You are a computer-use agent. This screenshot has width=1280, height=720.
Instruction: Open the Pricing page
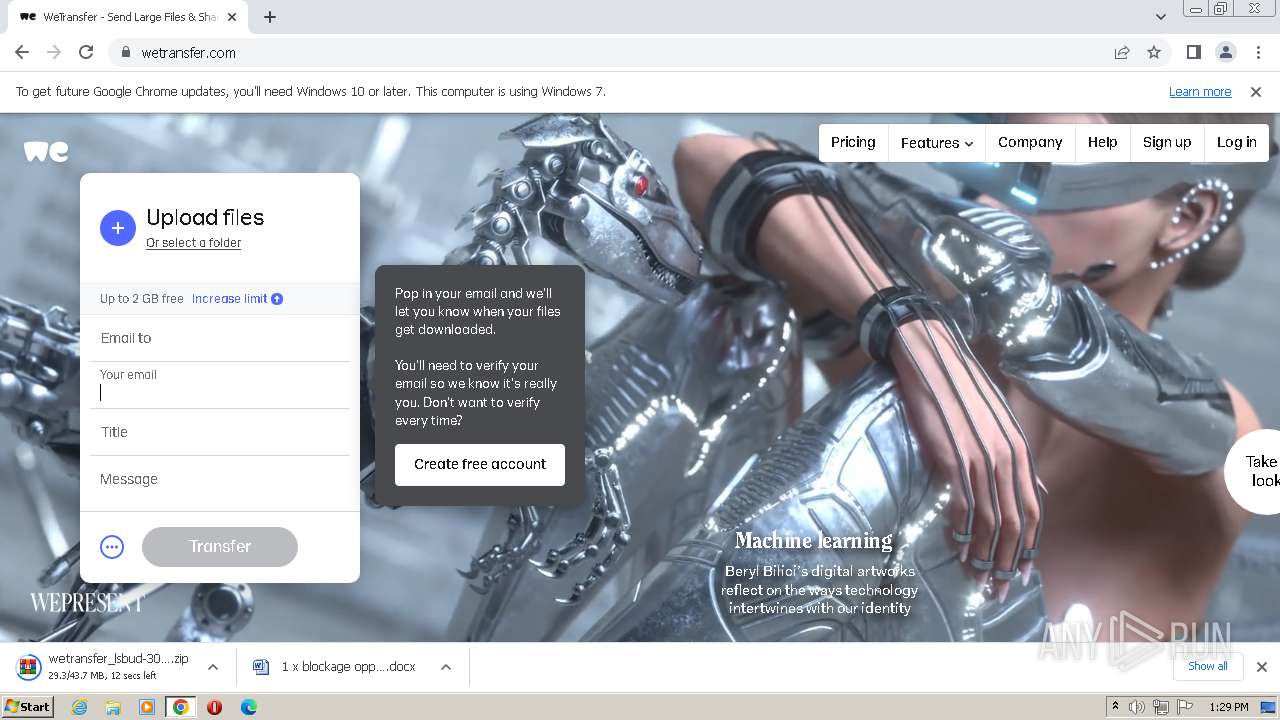click(x=853, y=143)
